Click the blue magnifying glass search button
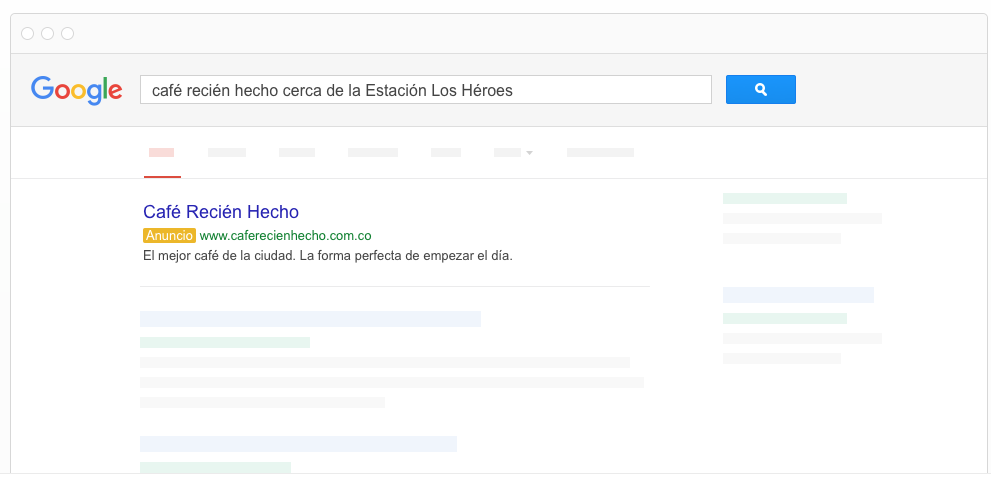991x481 pixels. [x=760, y=90]
